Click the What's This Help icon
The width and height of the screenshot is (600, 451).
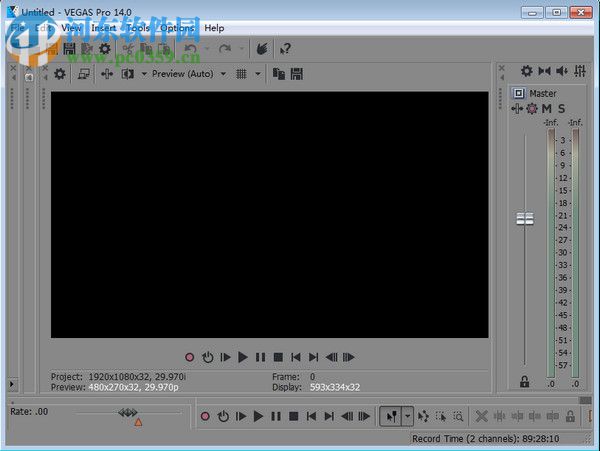click(285, 49)
